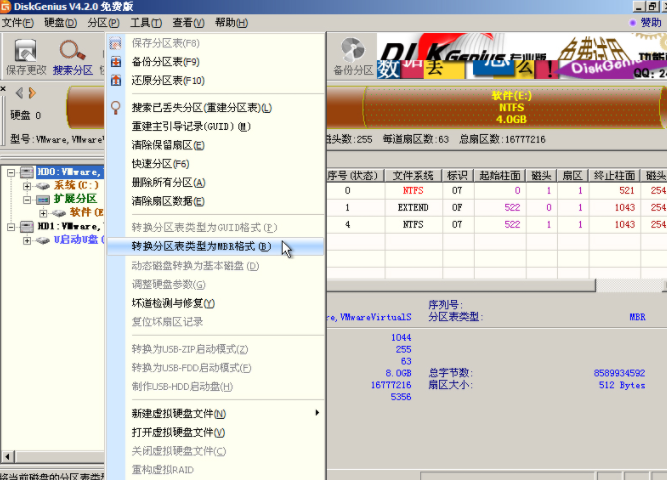The height and width of the screenshot is (491, 667).
Task: Choose 还原分区表(F10) from the menu
Action: [168, 80]
